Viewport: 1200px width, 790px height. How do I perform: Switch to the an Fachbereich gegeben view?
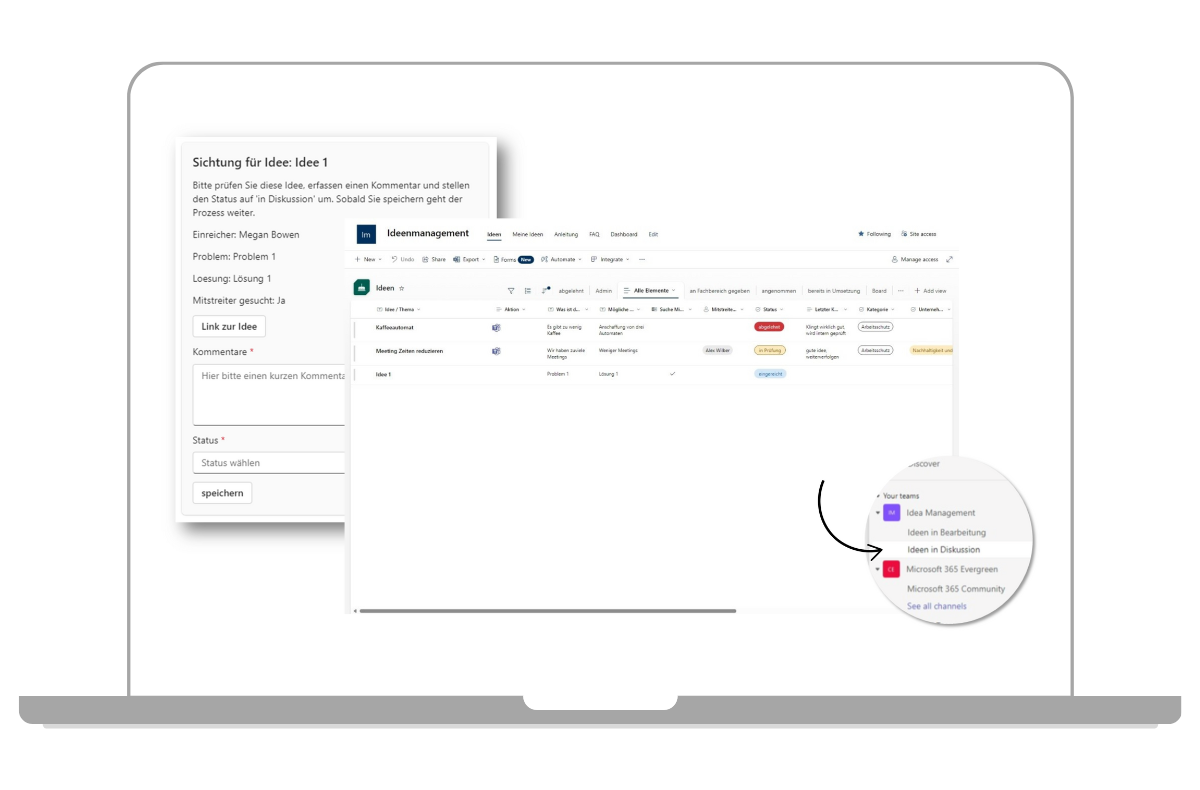coord(719,291)
